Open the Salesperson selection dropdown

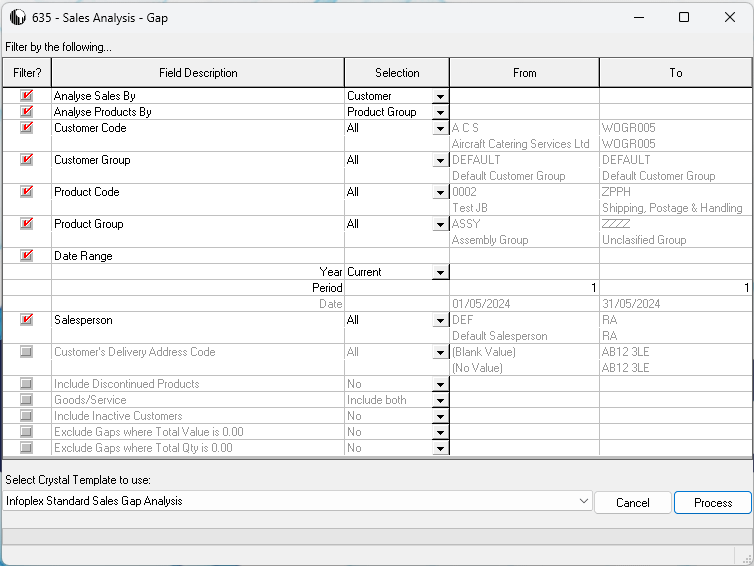click(439, 321)
